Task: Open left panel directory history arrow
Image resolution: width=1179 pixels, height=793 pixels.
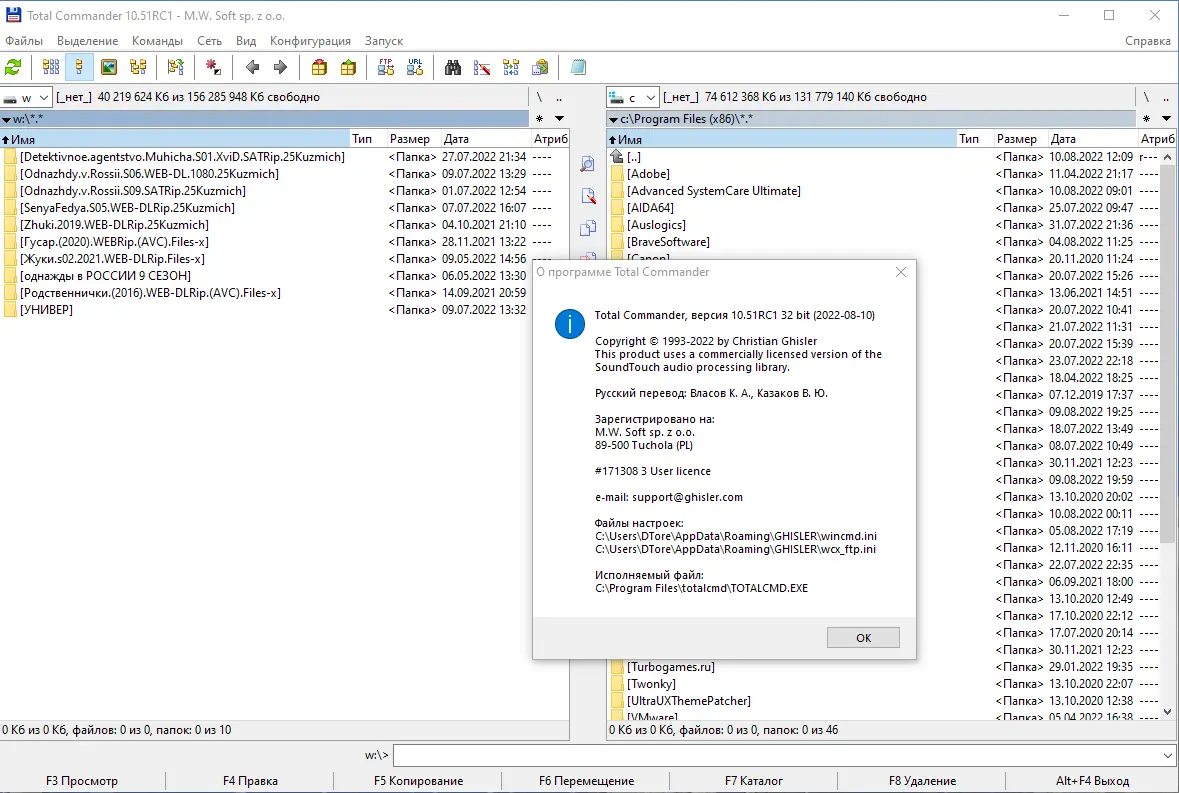Action: coord(559,119)
